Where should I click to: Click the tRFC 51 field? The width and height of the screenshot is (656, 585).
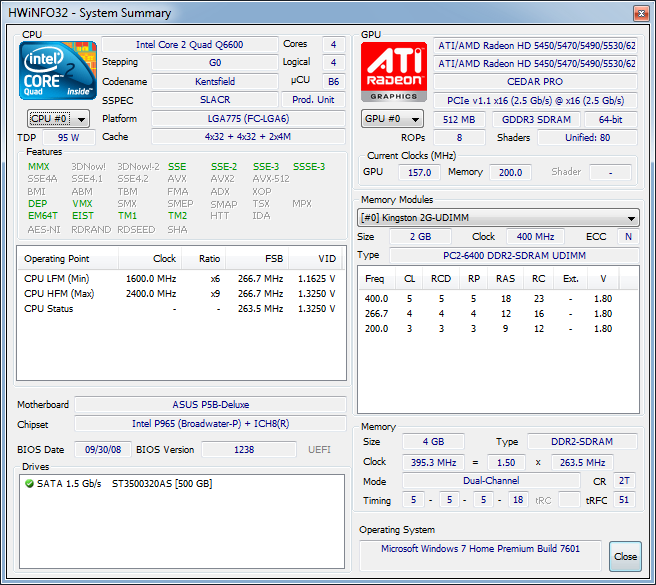pyautogui.click(x=624, y=500)
